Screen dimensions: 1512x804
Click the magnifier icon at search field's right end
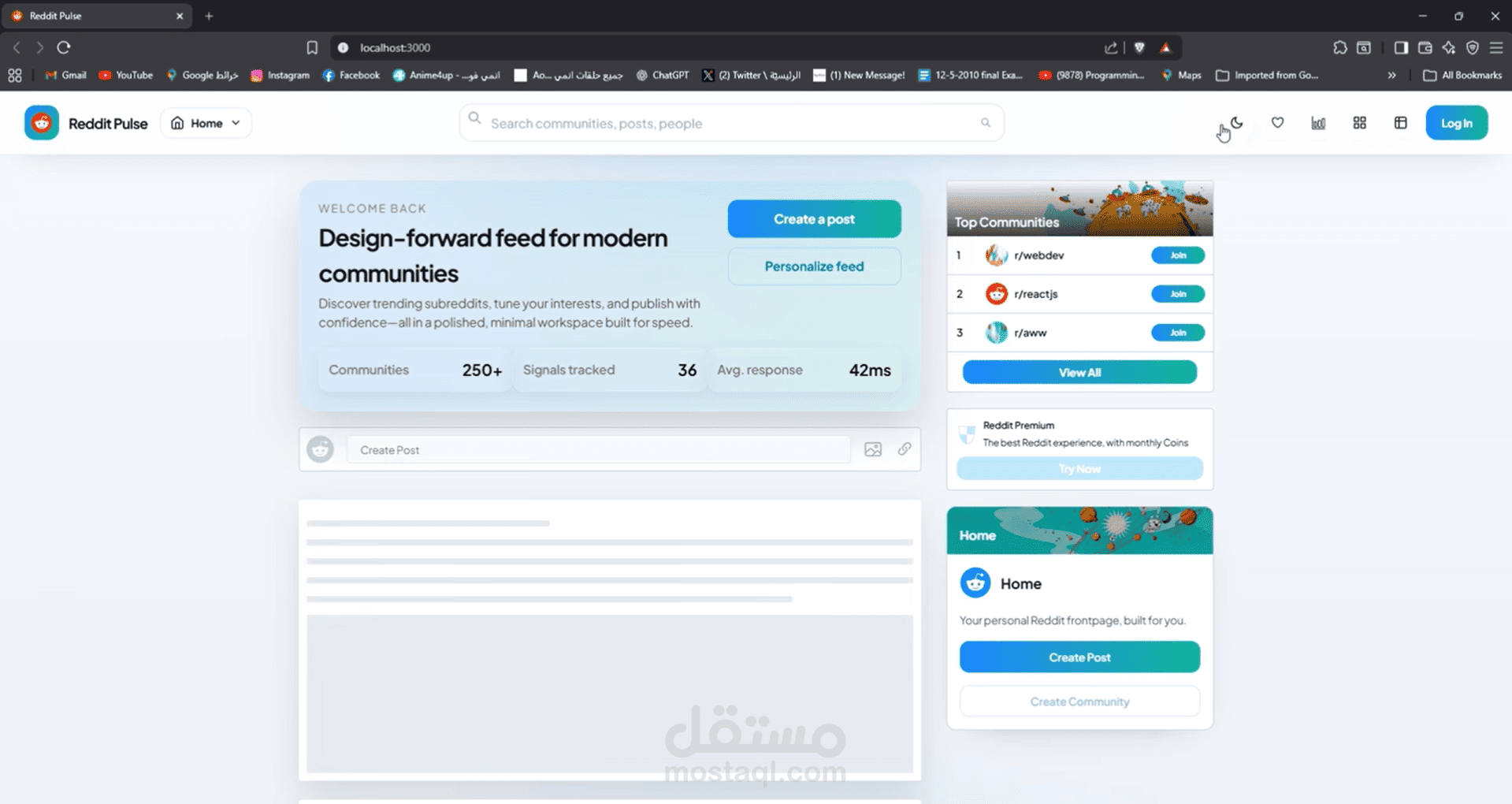985,123
